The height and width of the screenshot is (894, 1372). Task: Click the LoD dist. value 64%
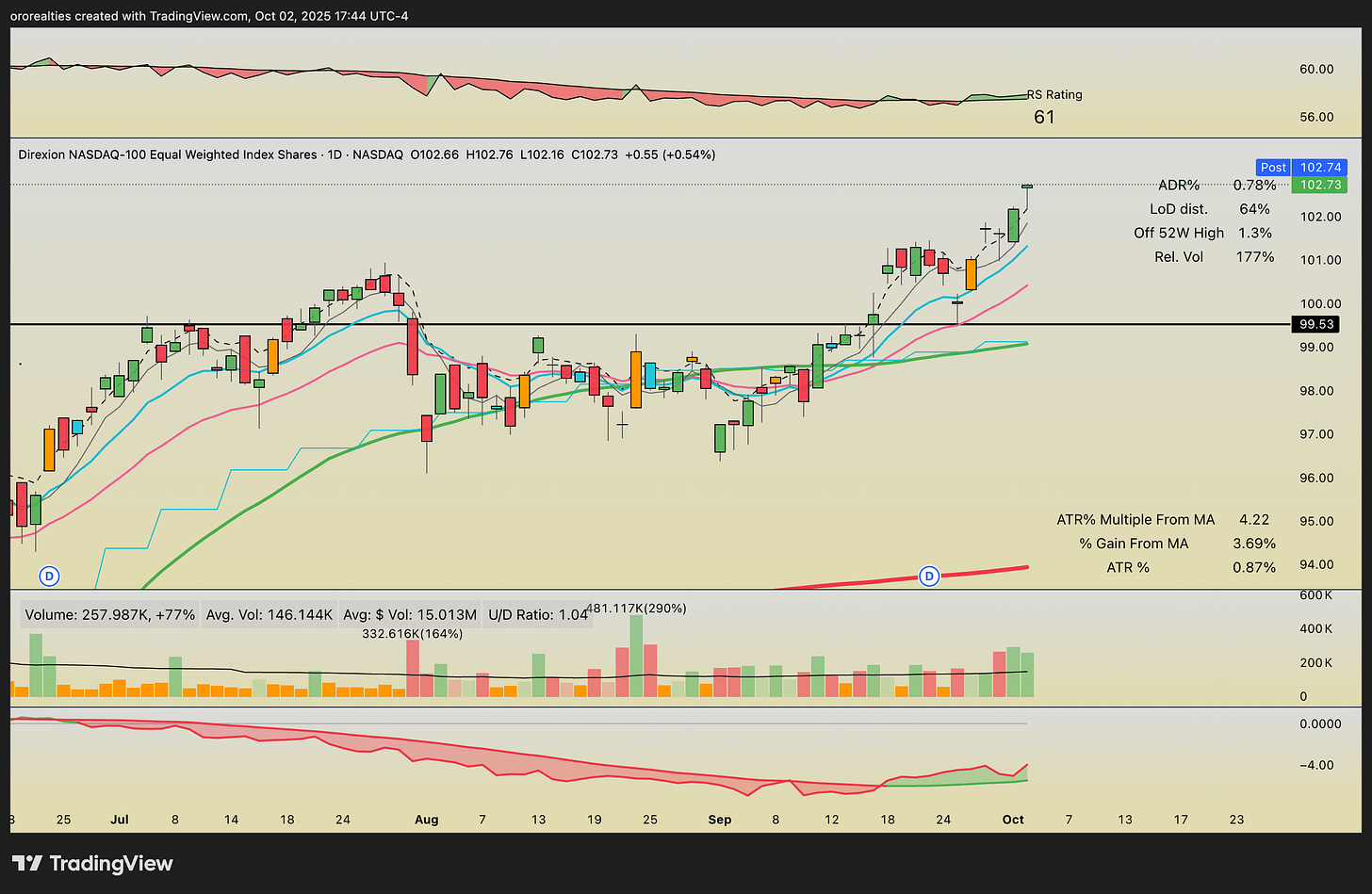(x=1255, y=209)
